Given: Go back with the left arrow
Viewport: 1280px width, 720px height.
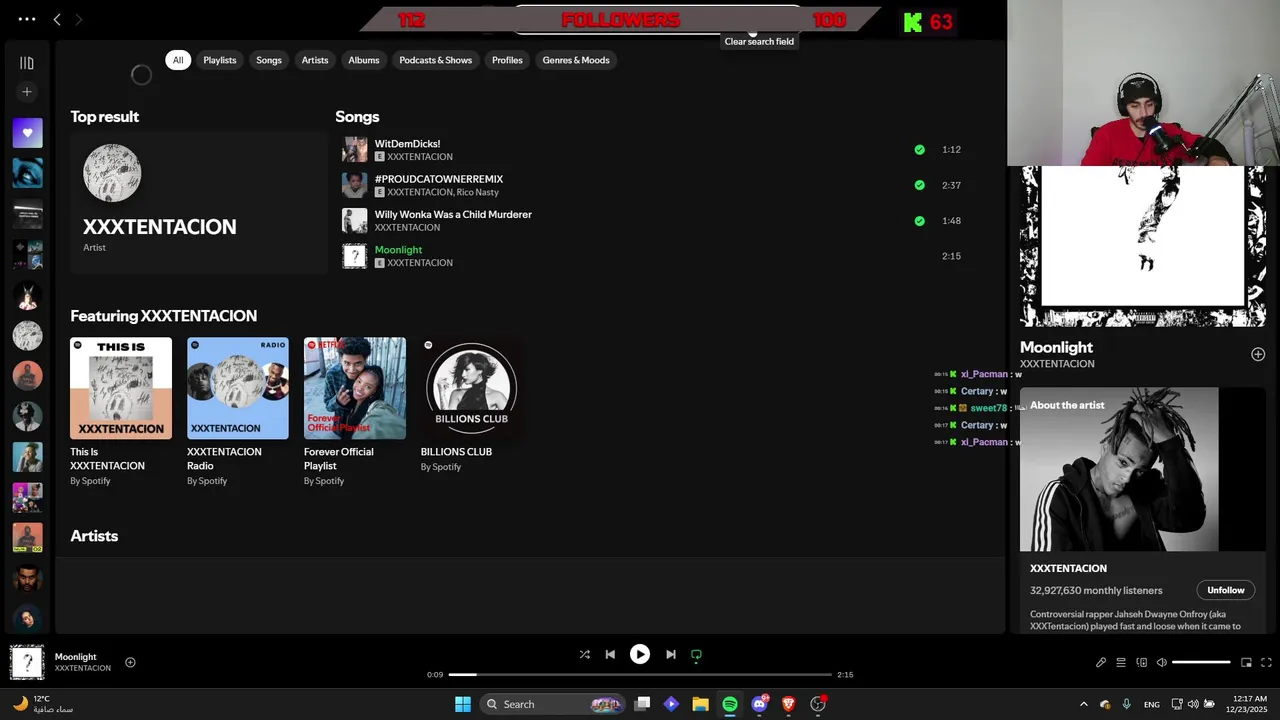Looking at the screenshot, I should [57, 19].
